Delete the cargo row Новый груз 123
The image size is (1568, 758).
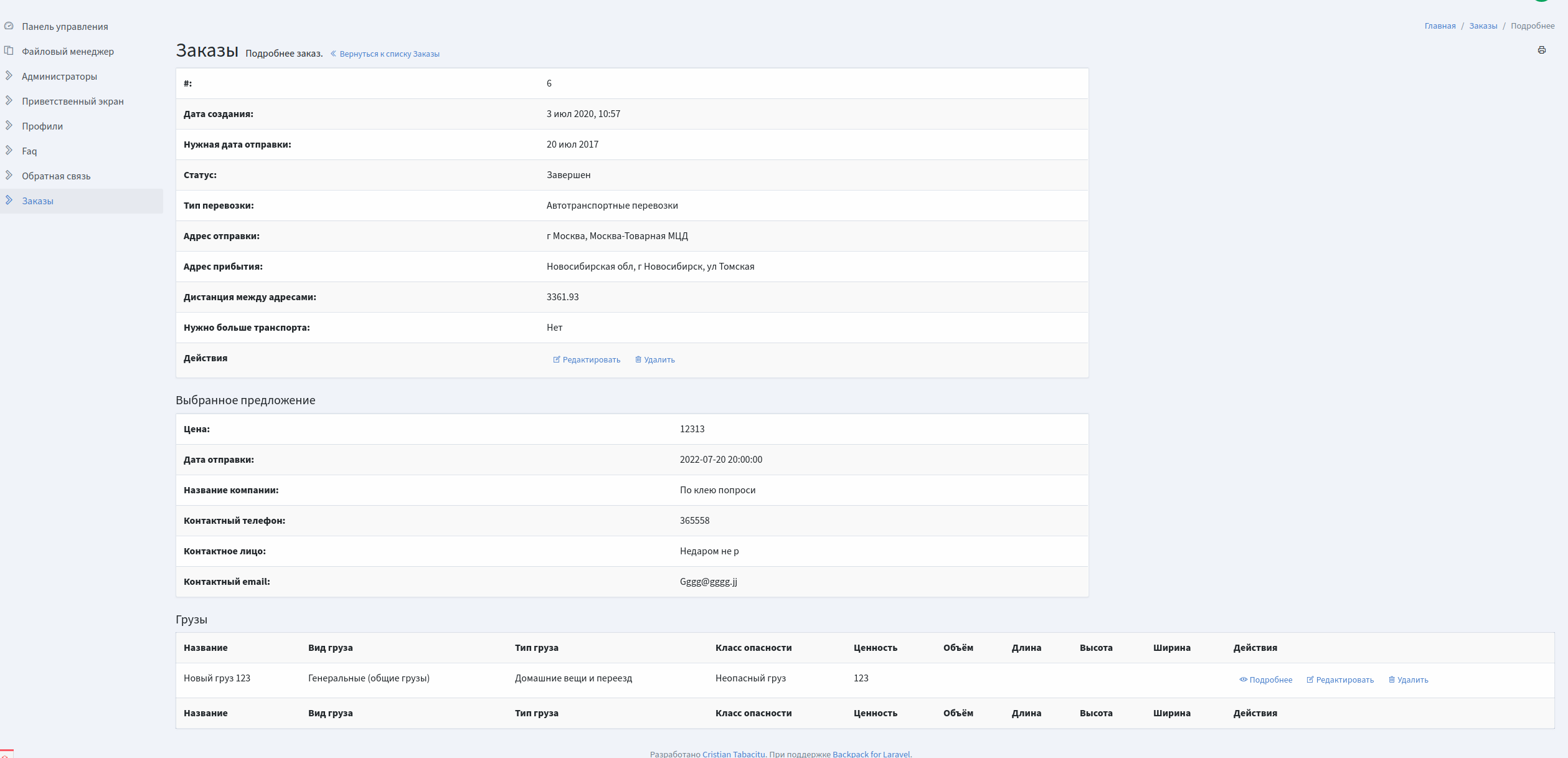click(1409, 680)
